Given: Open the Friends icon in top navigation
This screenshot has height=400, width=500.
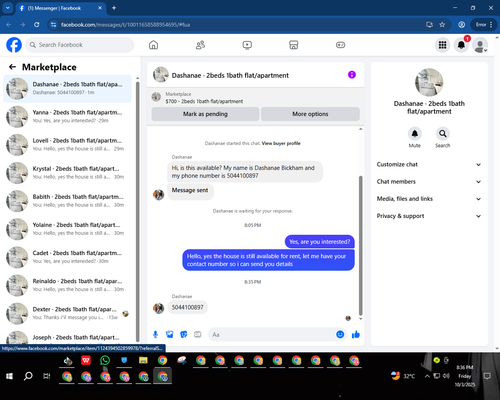Looking at the screenshot, I should [x=200, y=45].
